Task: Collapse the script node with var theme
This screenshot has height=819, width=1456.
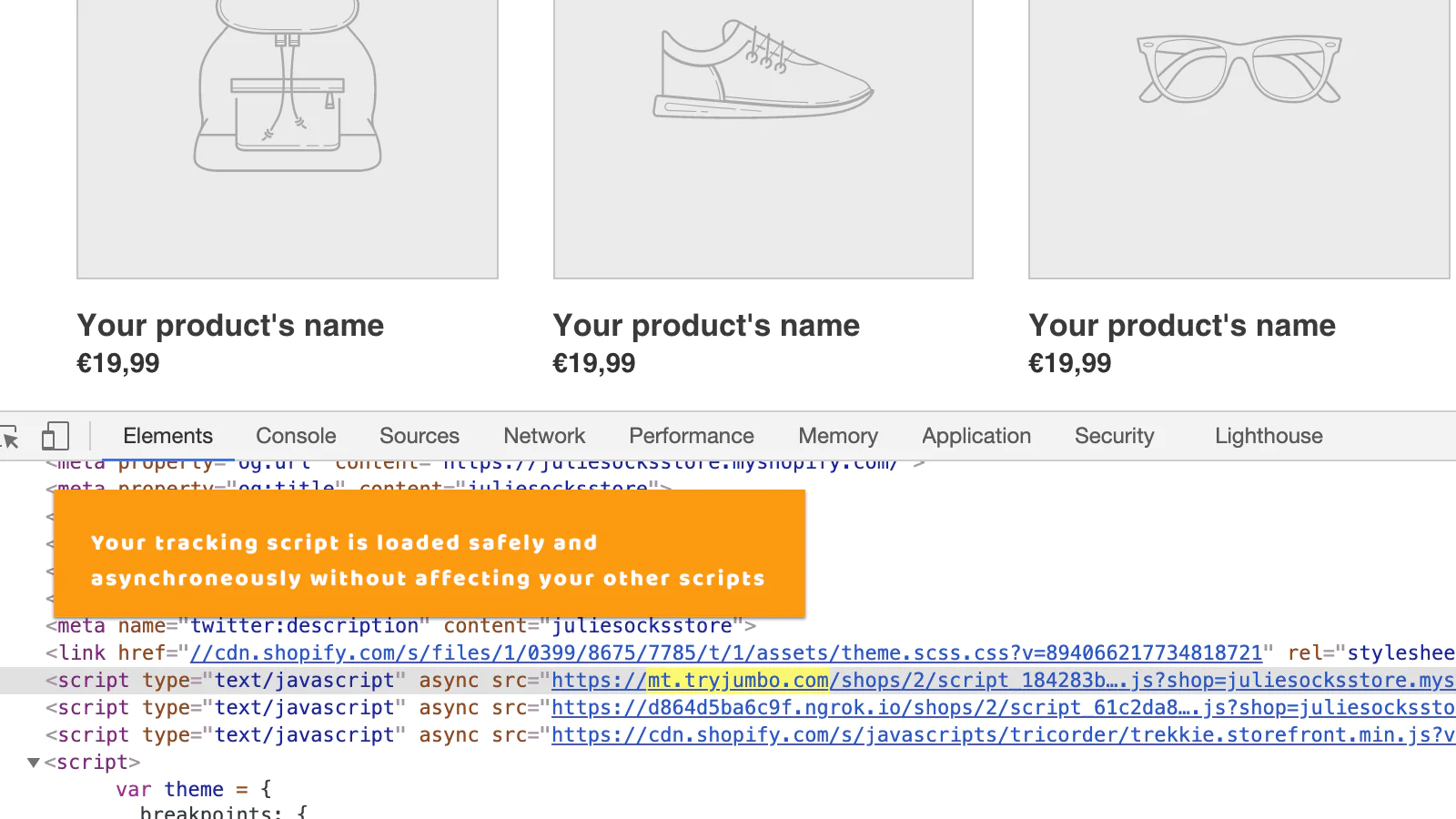Action: pyautogui.click(x=34, y=763)
